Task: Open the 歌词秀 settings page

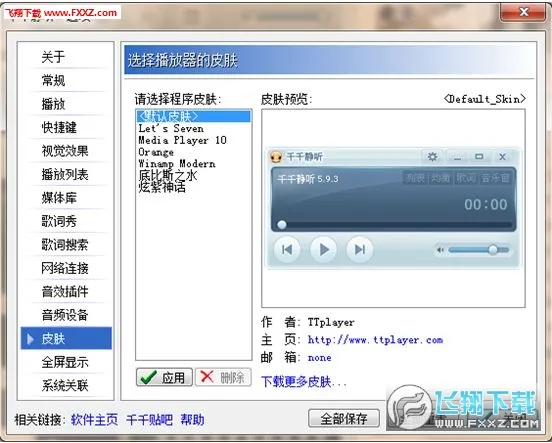Action: (x=59, y=221)
